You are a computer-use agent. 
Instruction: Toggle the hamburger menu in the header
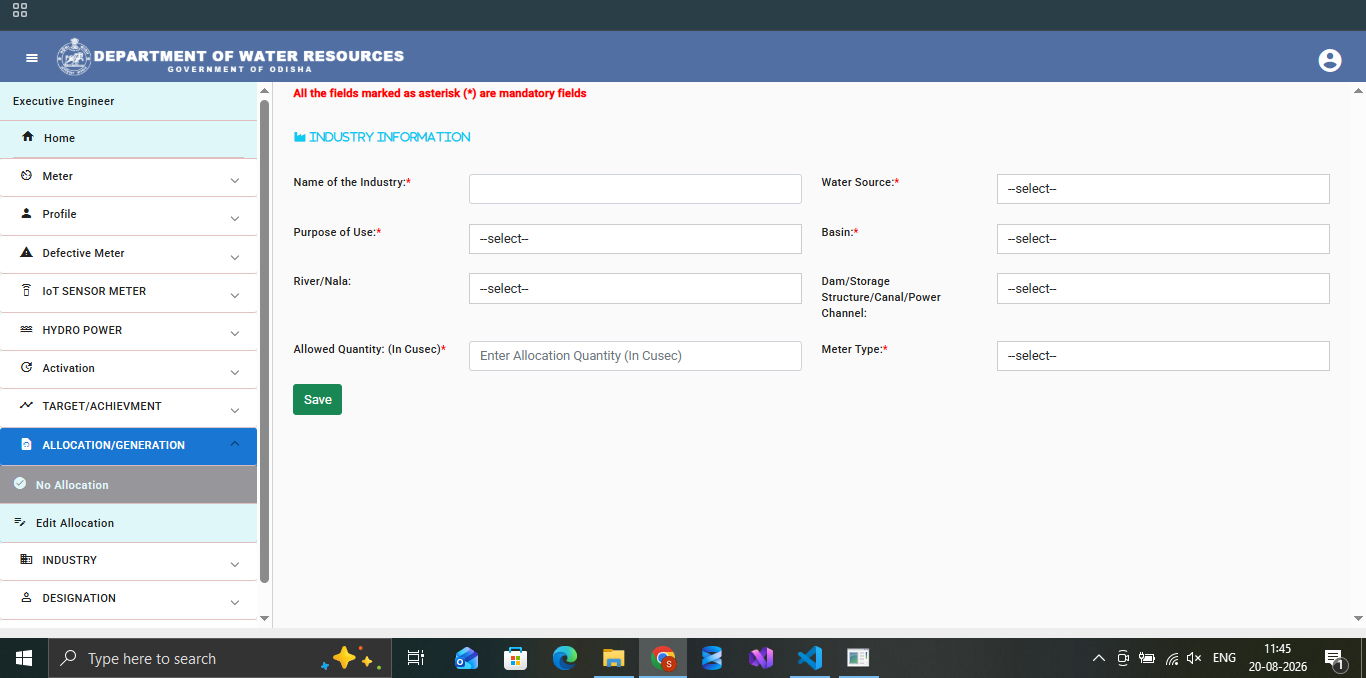(x=32, y=58)
